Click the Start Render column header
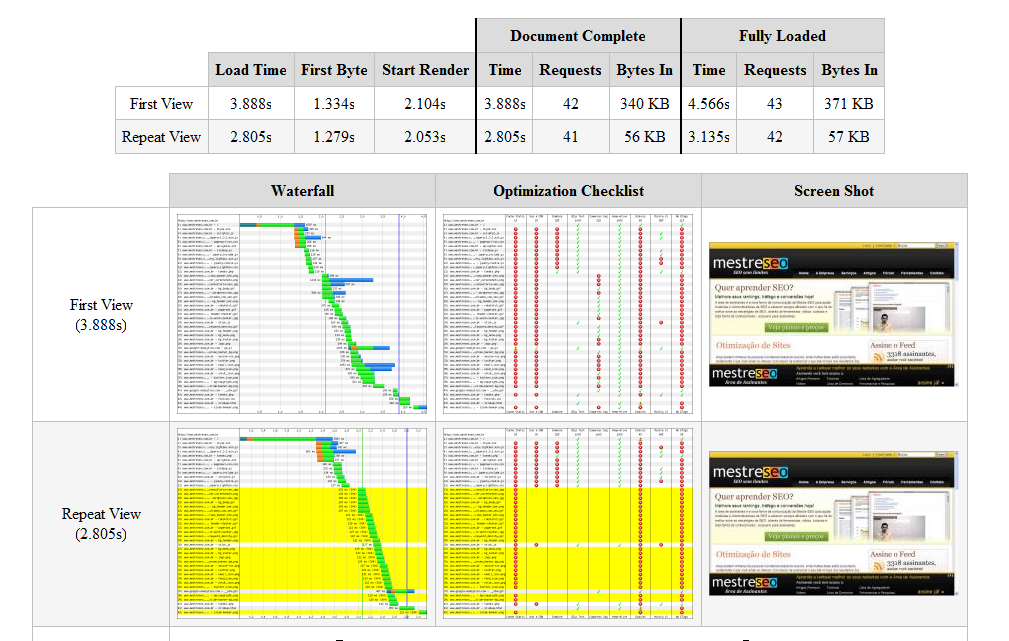The image size is (1009, 641). coord(425,70)
